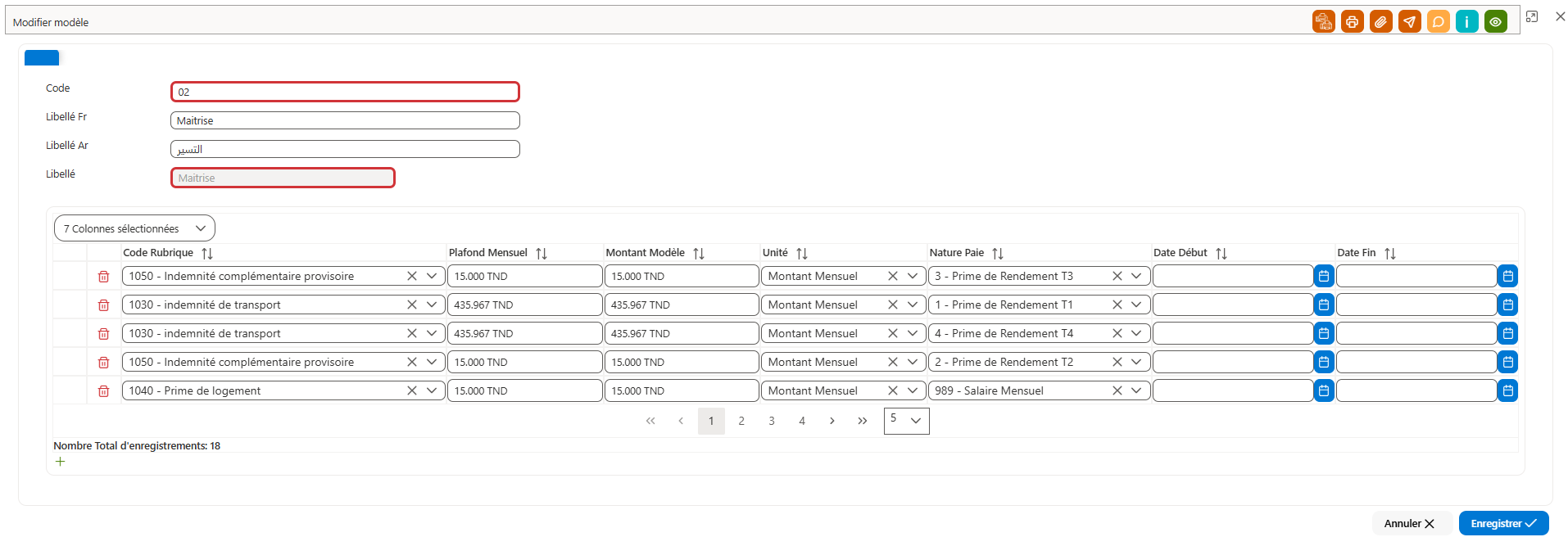
Task: Expand the 1040 Prime de logement dropdown
Action: pyautogui.click(x=432, y=390)
